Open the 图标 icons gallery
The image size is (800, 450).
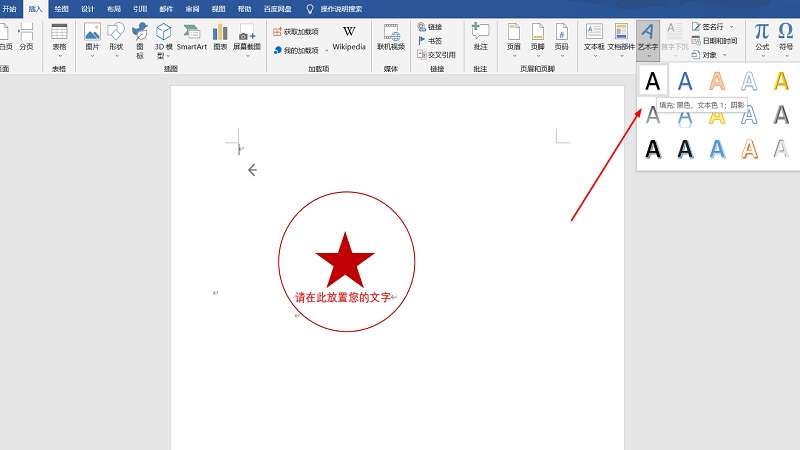click(140, 37)
